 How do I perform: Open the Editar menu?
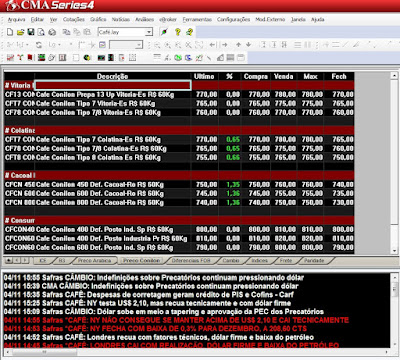point(37,19)
